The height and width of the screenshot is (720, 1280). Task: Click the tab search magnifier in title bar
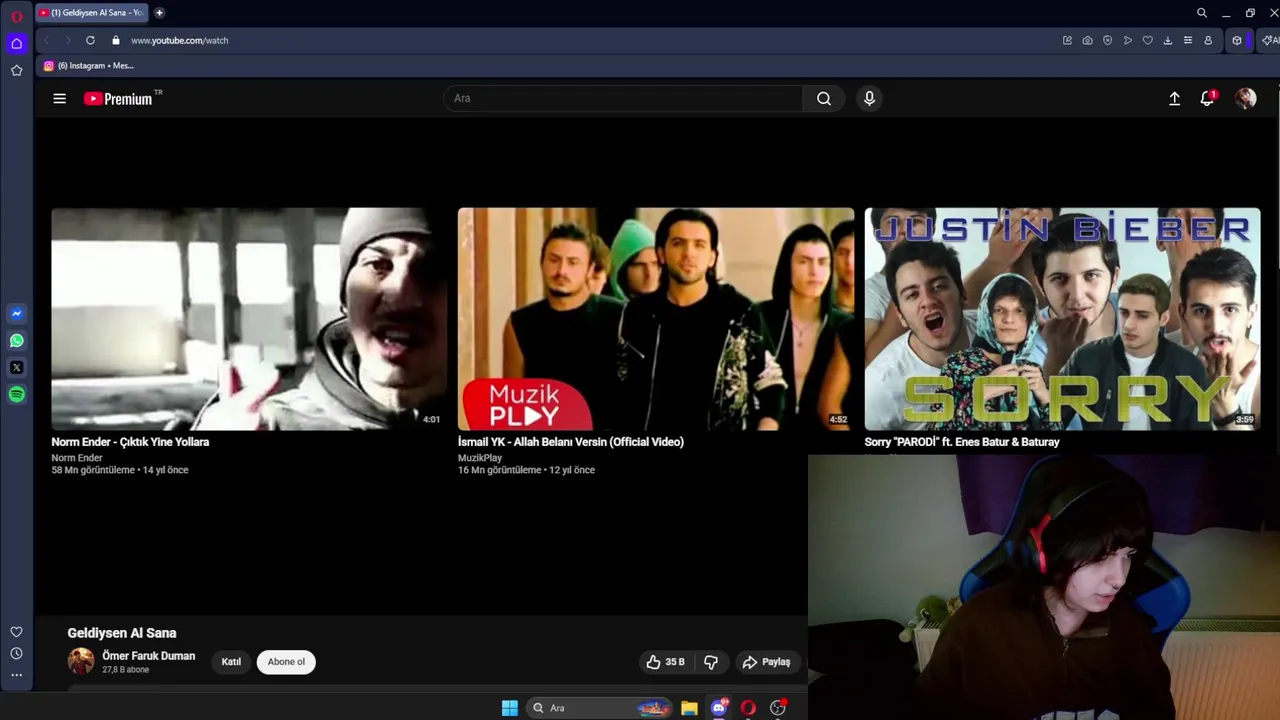(1202, 13)
